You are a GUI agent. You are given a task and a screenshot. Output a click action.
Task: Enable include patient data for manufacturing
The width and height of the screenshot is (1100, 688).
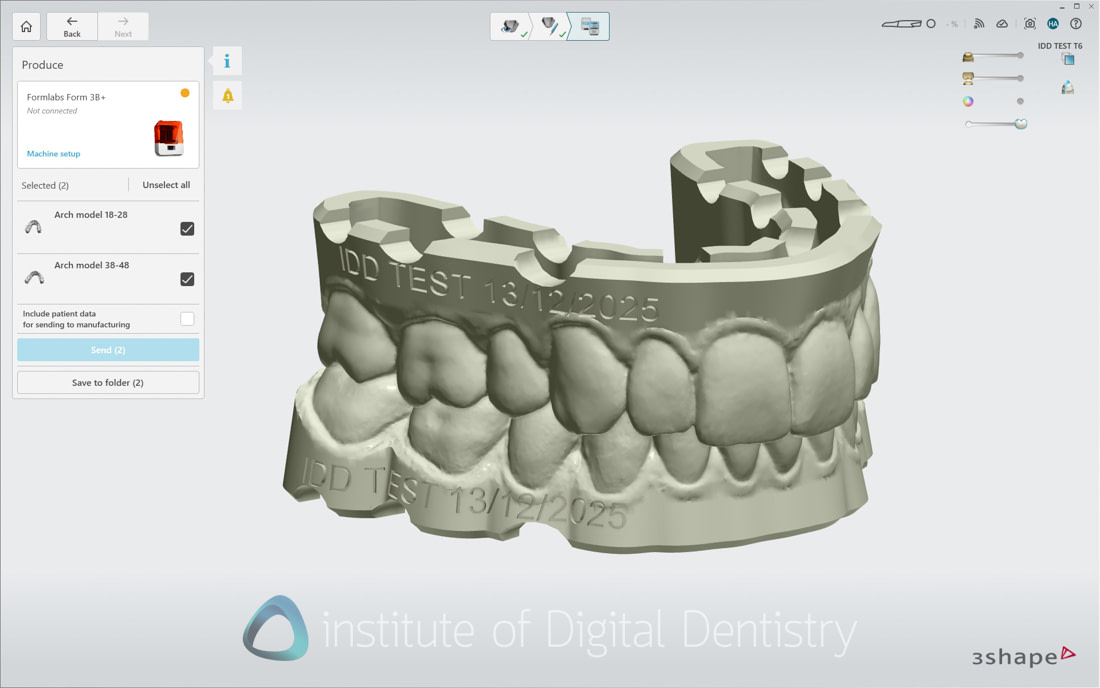click(187, 317)
